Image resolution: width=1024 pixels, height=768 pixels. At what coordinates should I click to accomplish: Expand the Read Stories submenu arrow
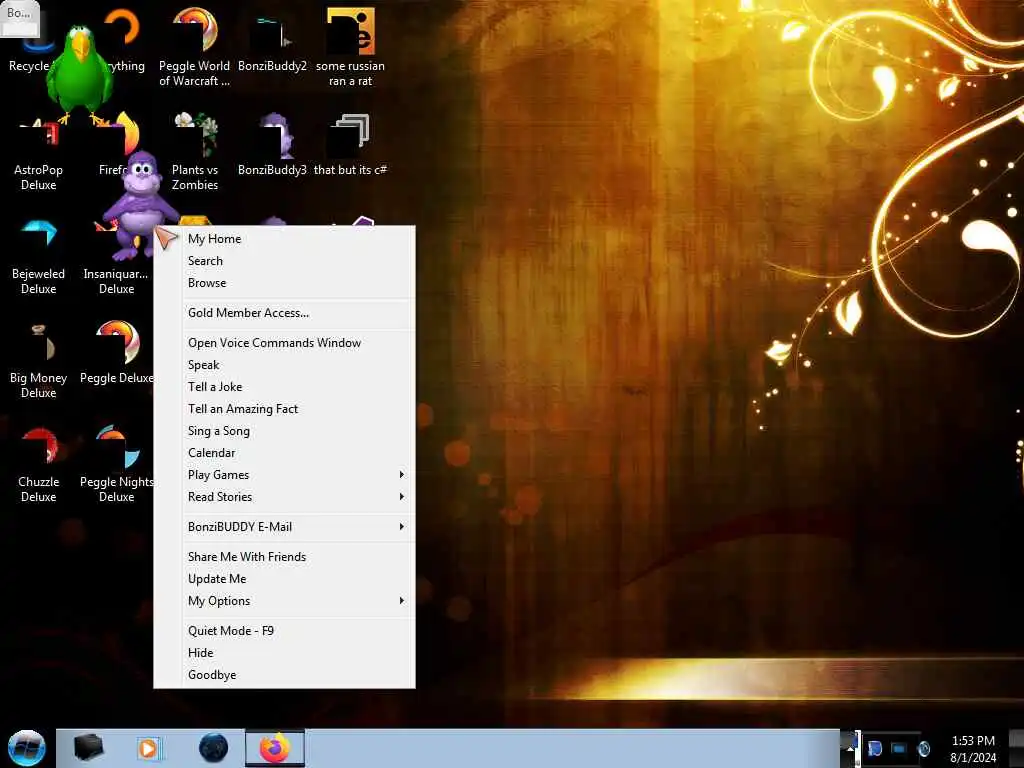[402, 497]
